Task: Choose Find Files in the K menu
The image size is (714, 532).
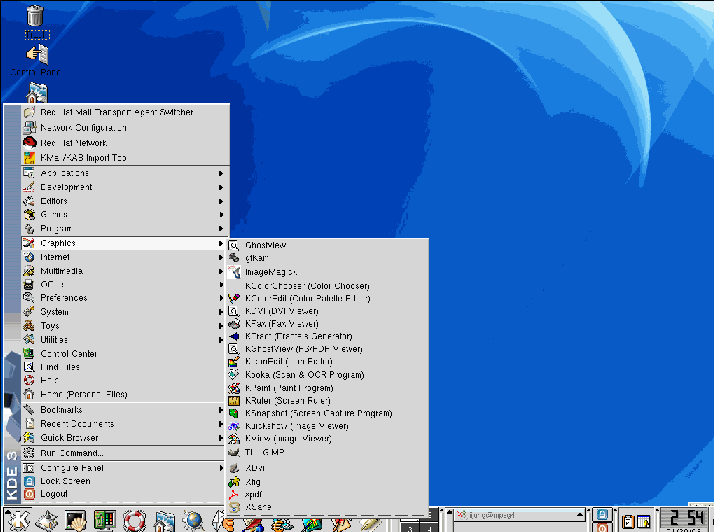Action: pos(123,367)
